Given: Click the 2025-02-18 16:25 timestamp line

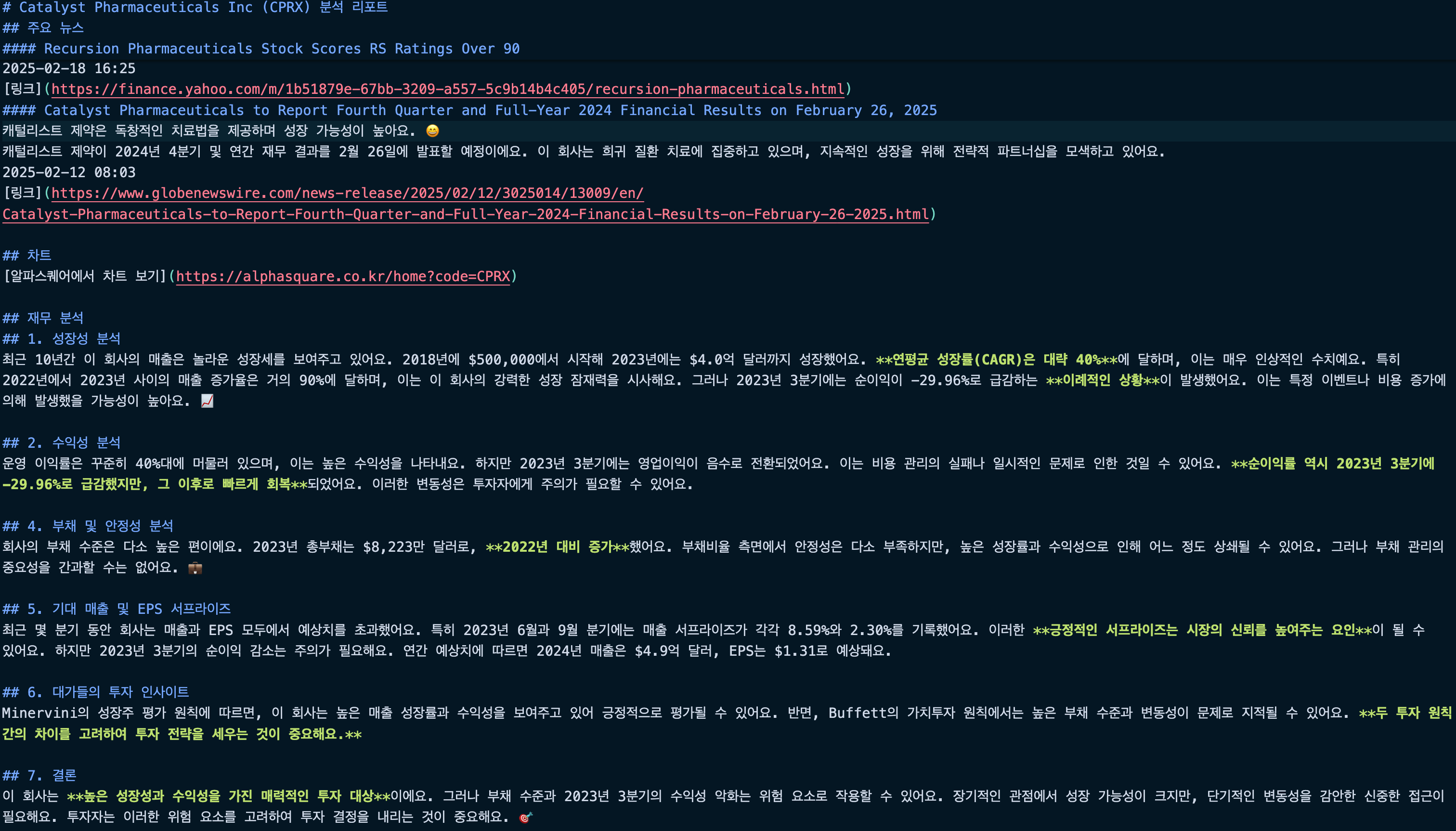Looking at the screenshot, I should point(69,68).
